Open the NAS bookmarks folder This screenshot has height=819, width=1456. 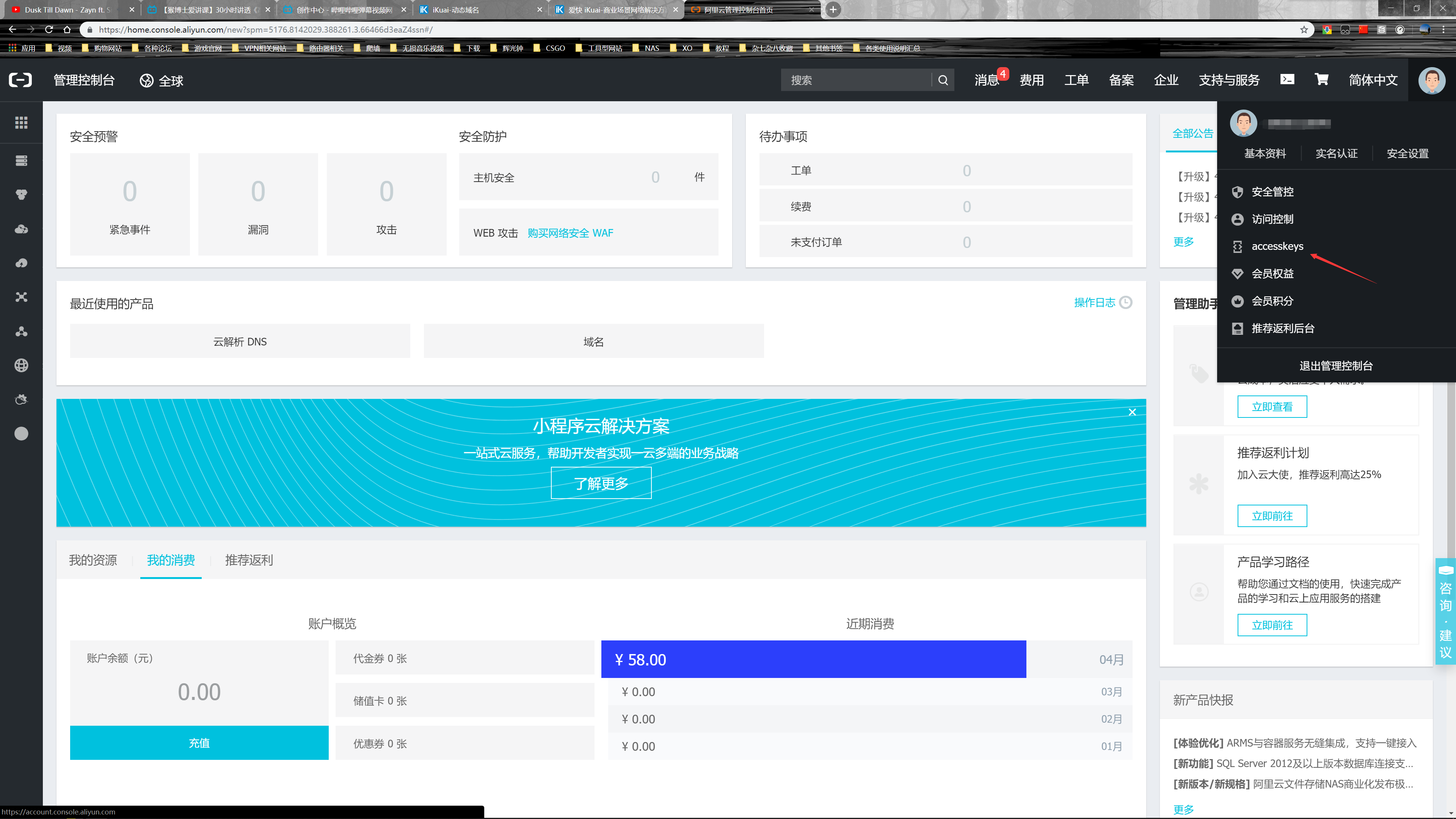645,48
